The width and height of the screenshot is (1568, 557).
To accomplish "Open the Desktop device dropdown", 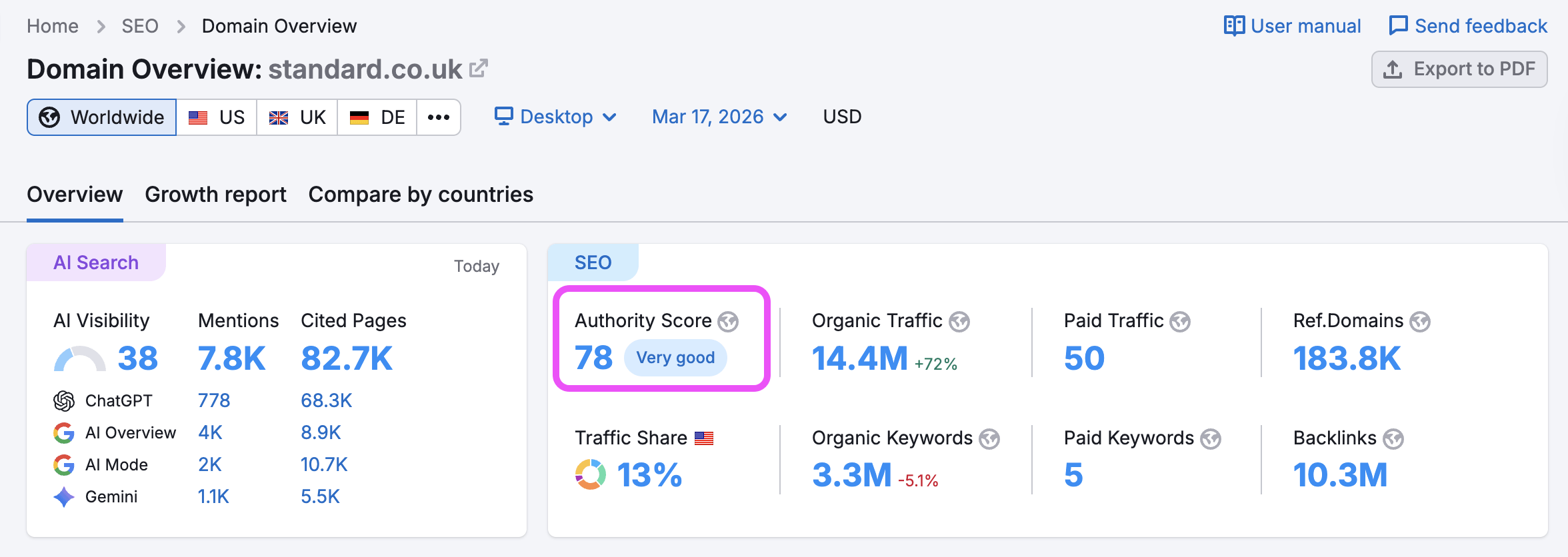I will (x=555, y=117).
